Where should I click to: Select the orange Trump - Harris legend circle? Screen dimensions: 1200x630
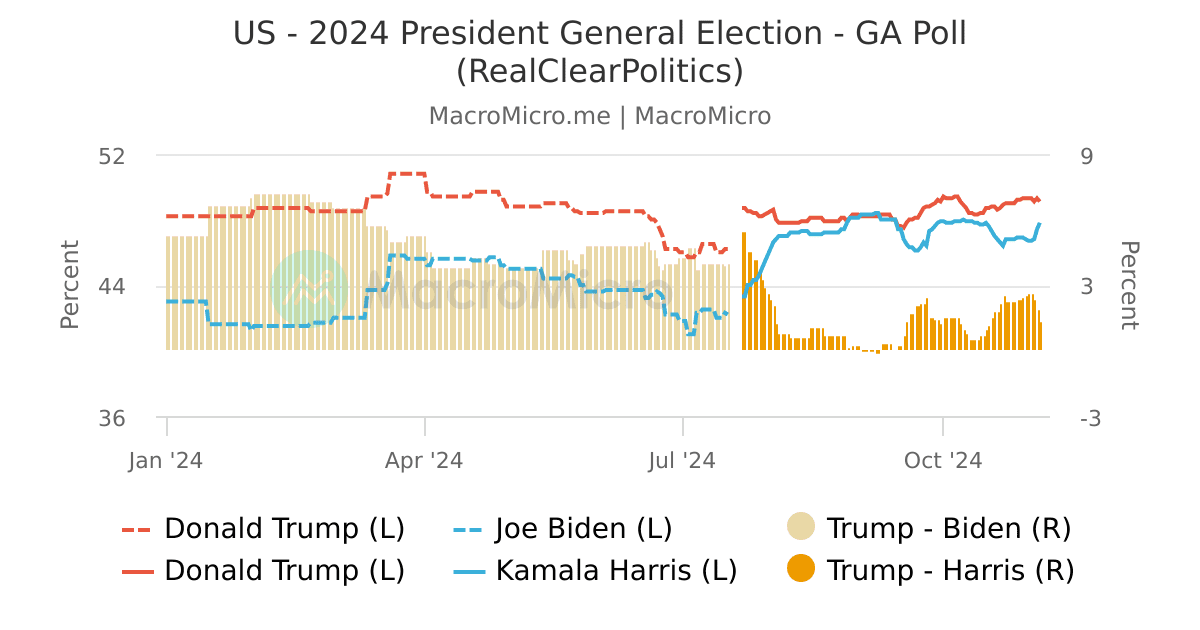click(802, 570)
